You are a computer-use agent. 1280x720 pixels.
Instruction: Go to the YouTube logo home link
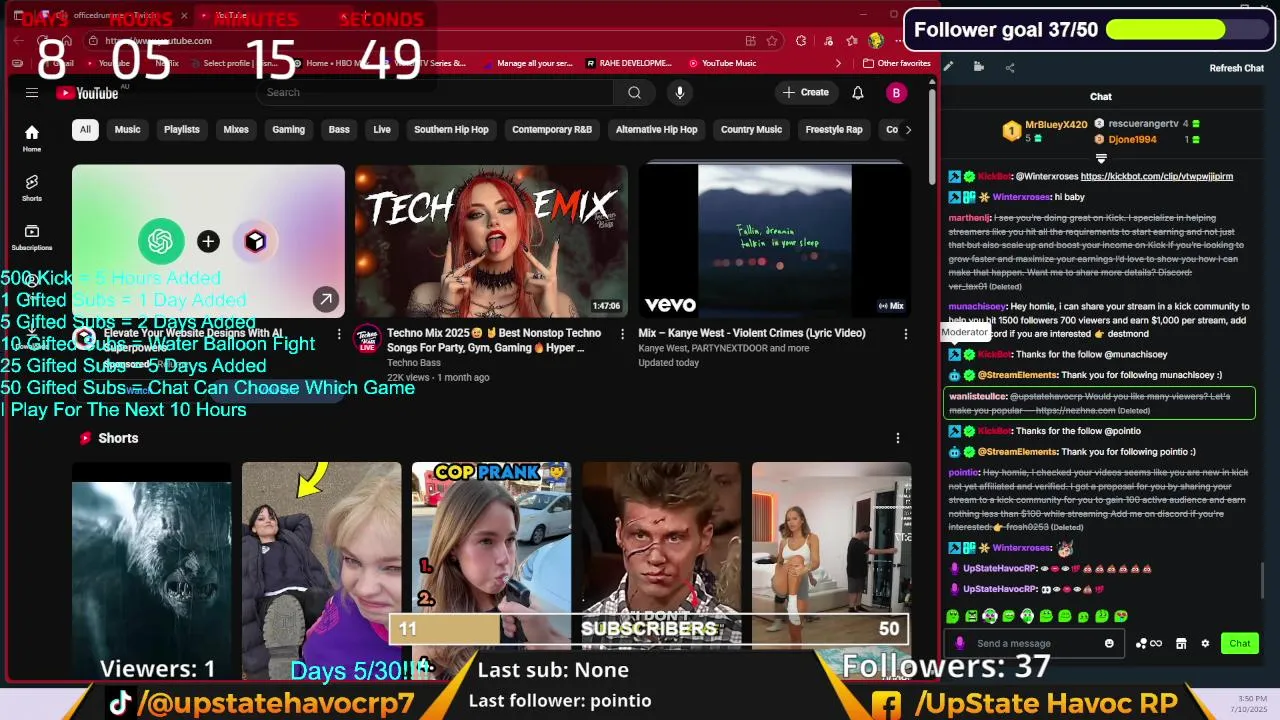tap(88, 93)
